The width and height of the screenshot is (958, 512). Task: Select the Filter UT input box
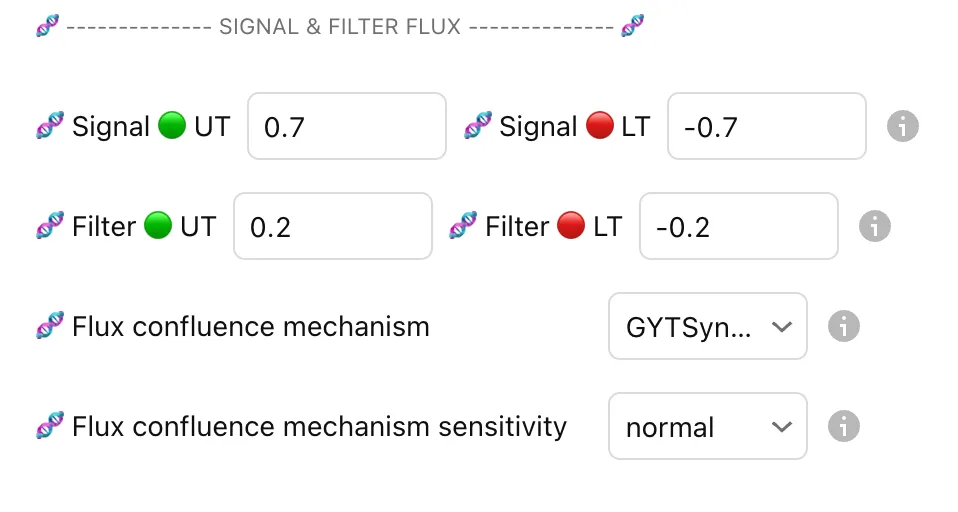[332, 226]
